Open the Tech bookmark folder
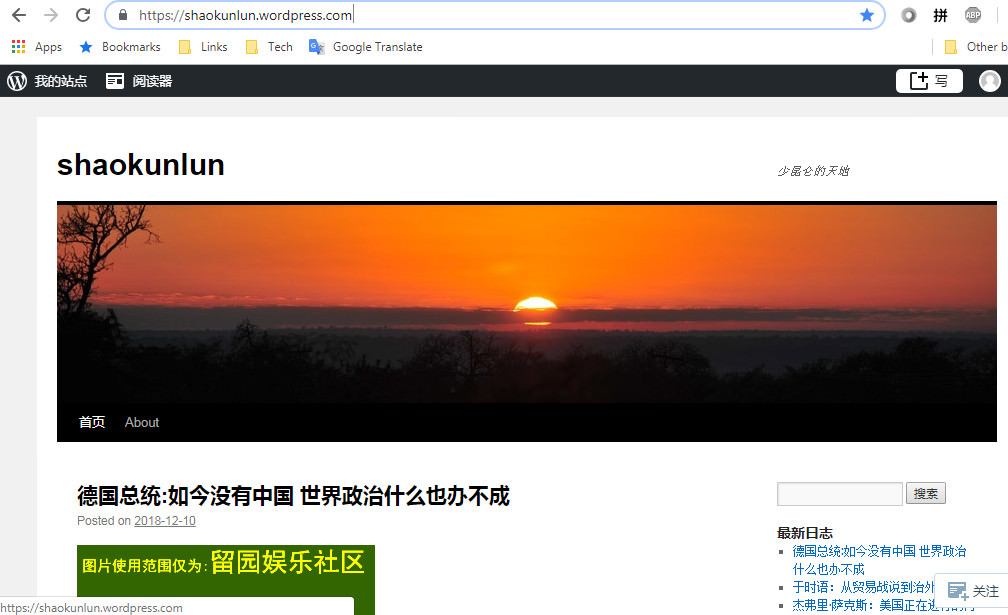Screen dimensions: 1008x615 coord(269,47)
